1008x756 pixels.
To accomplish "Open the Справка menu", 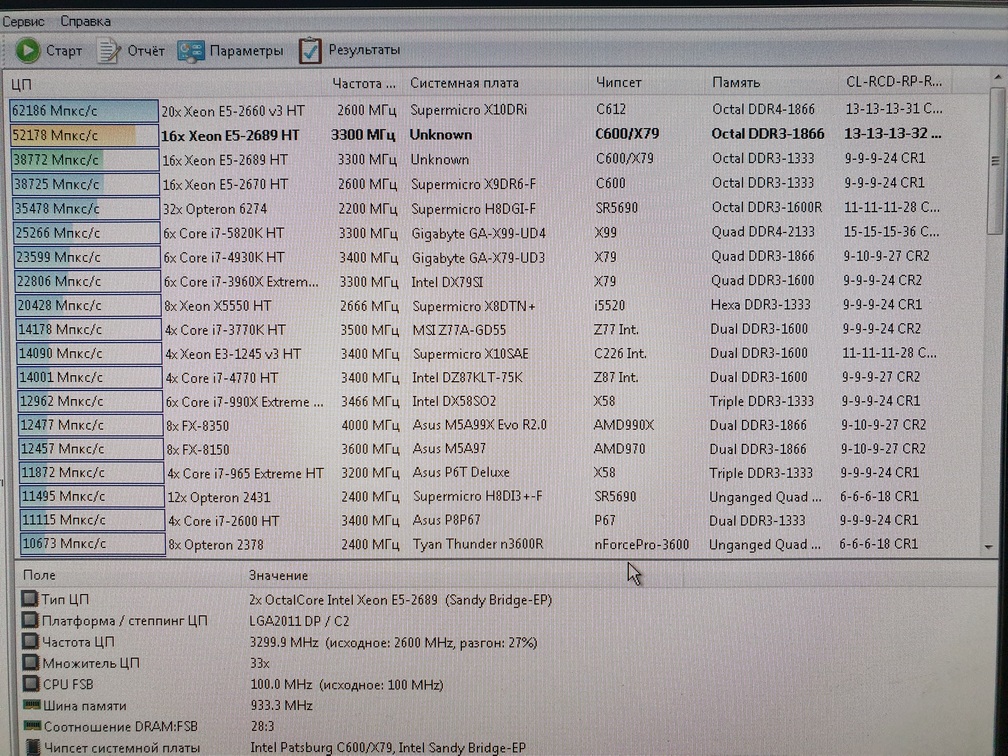I will tap(86, 21).
